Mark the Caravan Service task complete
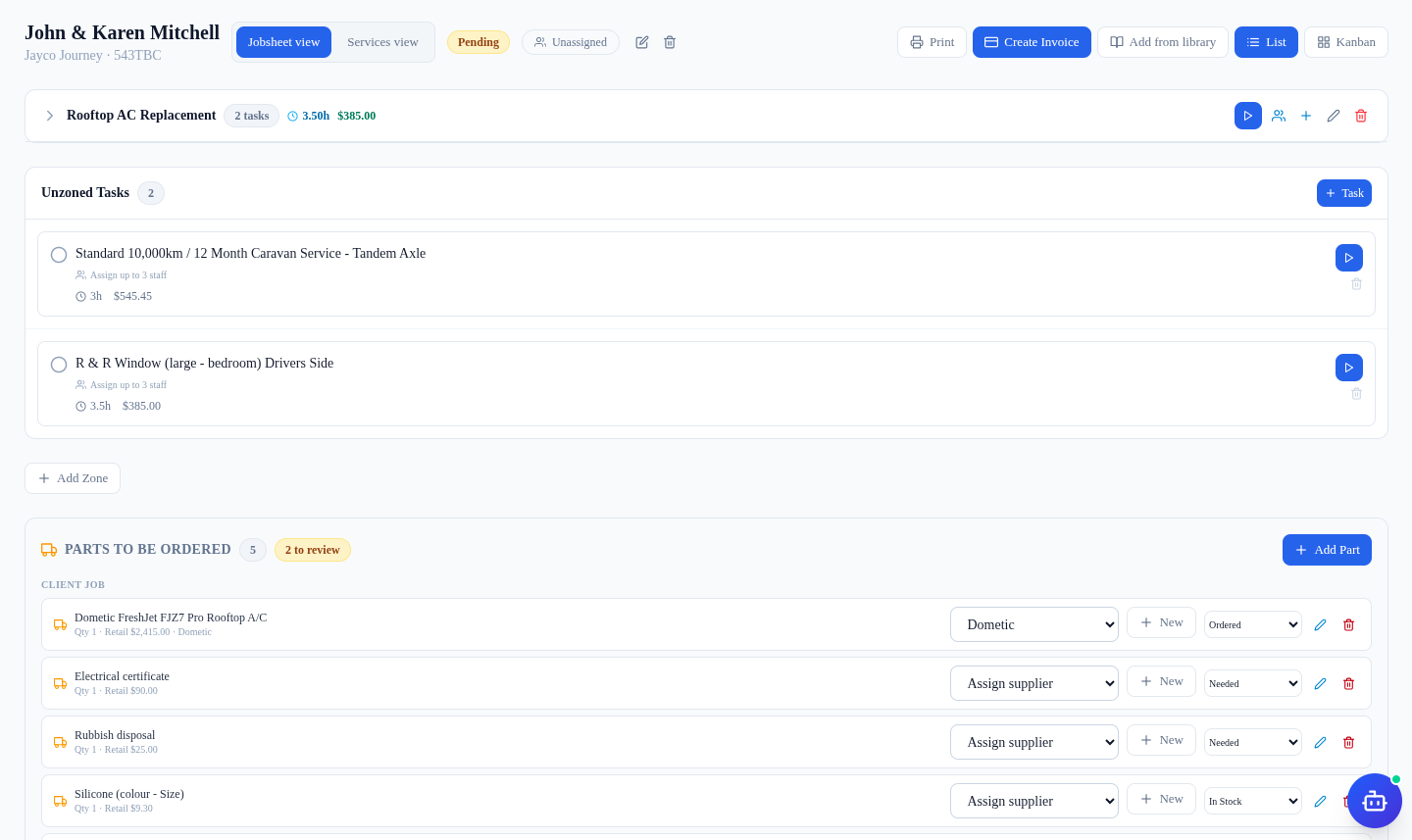Viewport: 1412px width, 840px height. pos(59,255)
